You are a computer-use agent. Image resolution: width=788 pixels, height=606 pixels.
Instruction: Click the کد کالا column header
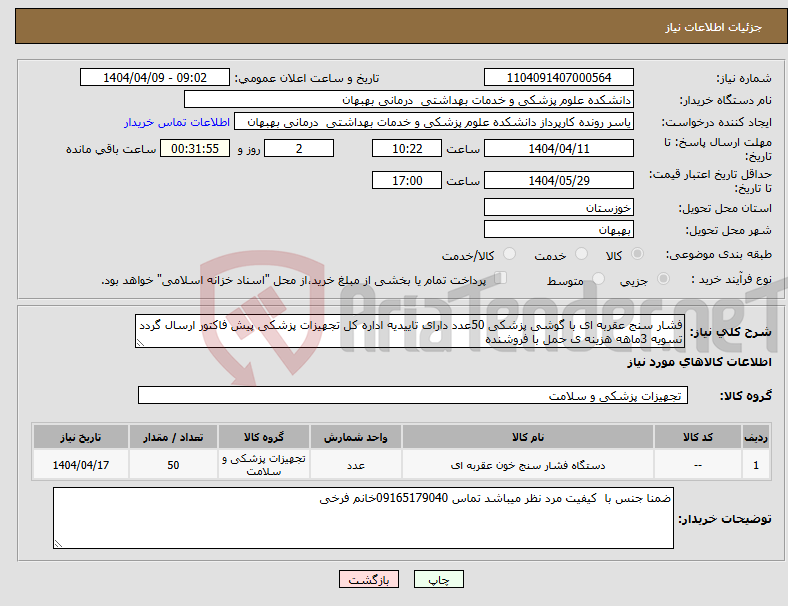[x=698, y=437]
